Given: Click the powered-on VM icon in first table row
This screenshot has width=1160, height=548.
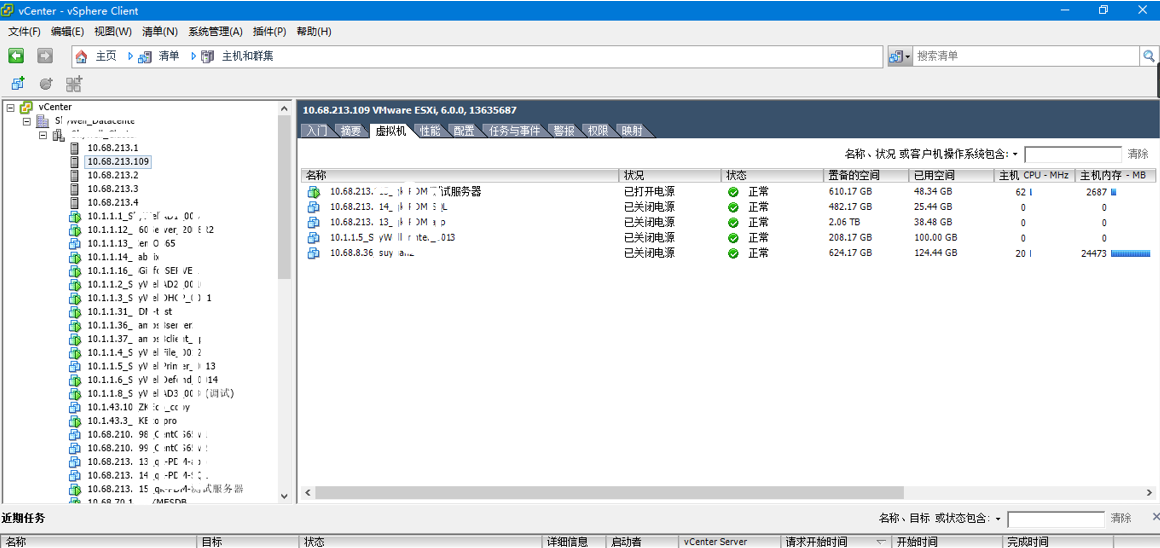Looking at the screenshot, I should [314, 192].
